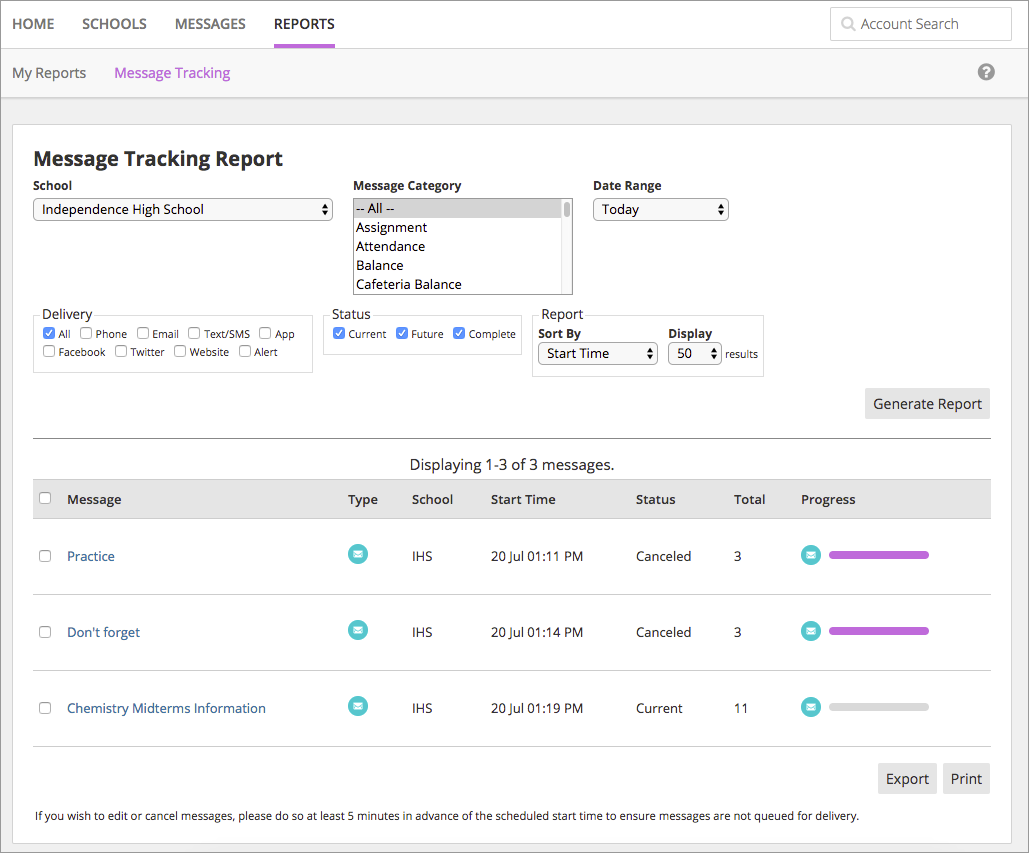Check the Website delivery option

coord(180,351)
